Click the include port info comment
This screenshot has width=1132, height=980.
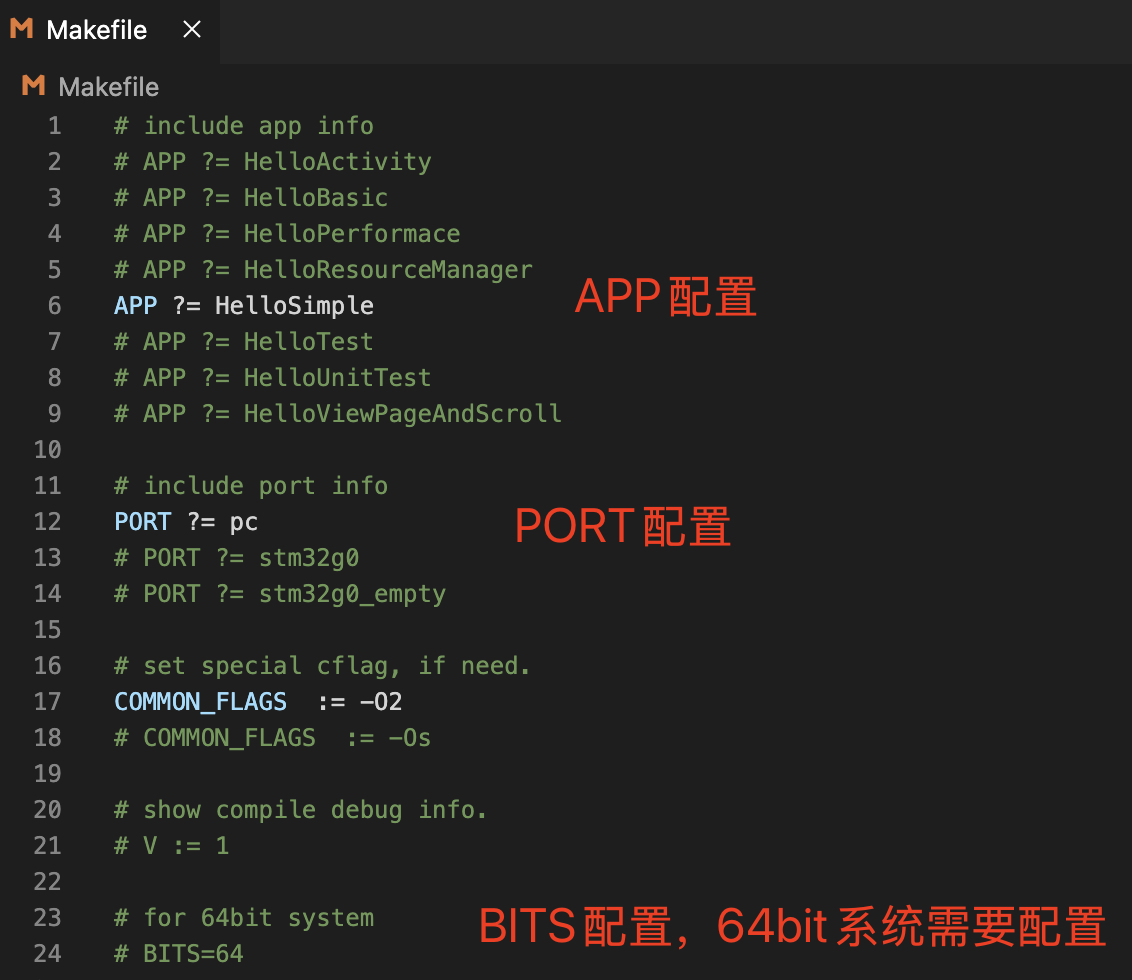251,485
